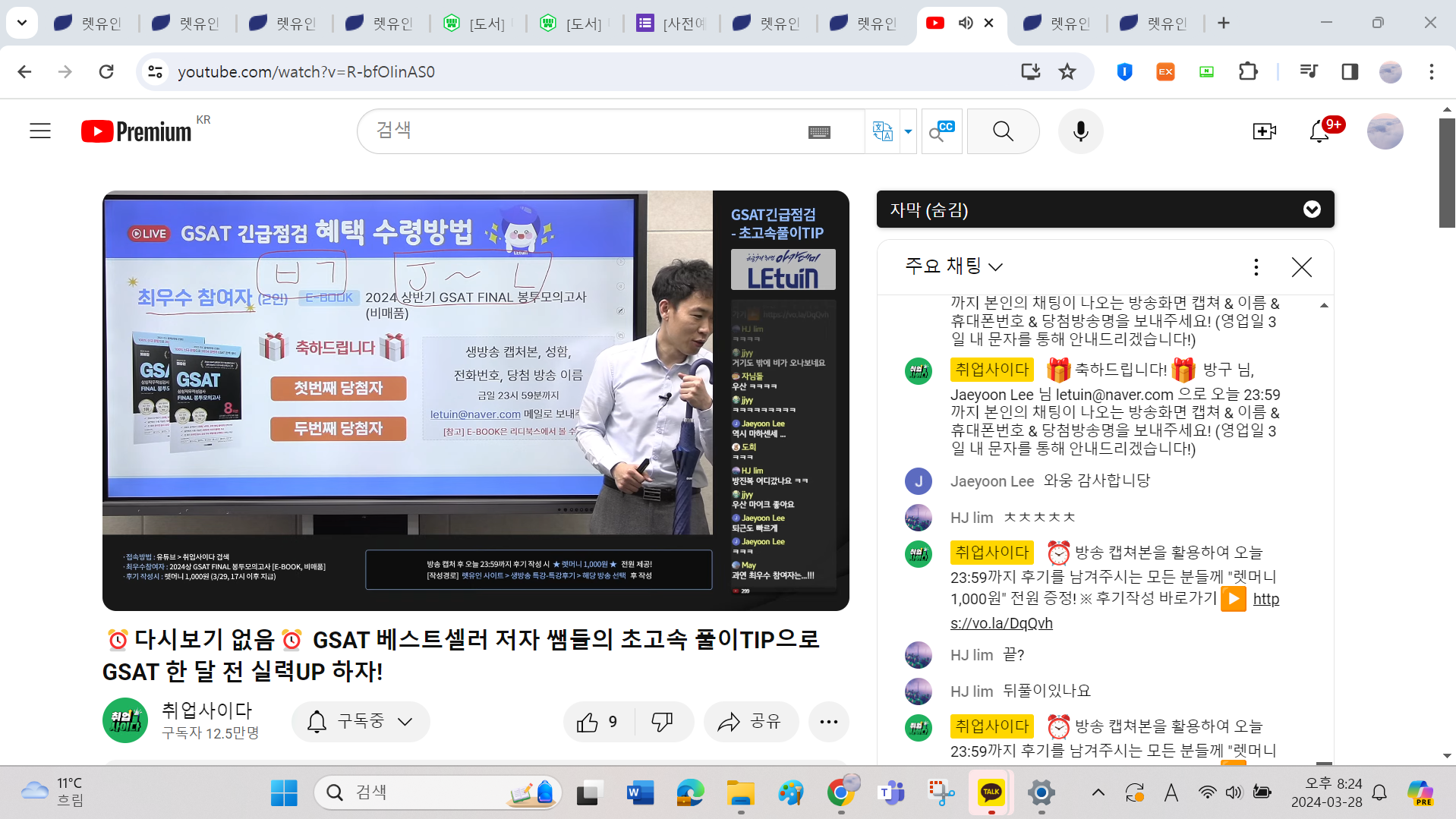
Task: Open more video actions three-dot button
Action: click(x=828, y=722)
